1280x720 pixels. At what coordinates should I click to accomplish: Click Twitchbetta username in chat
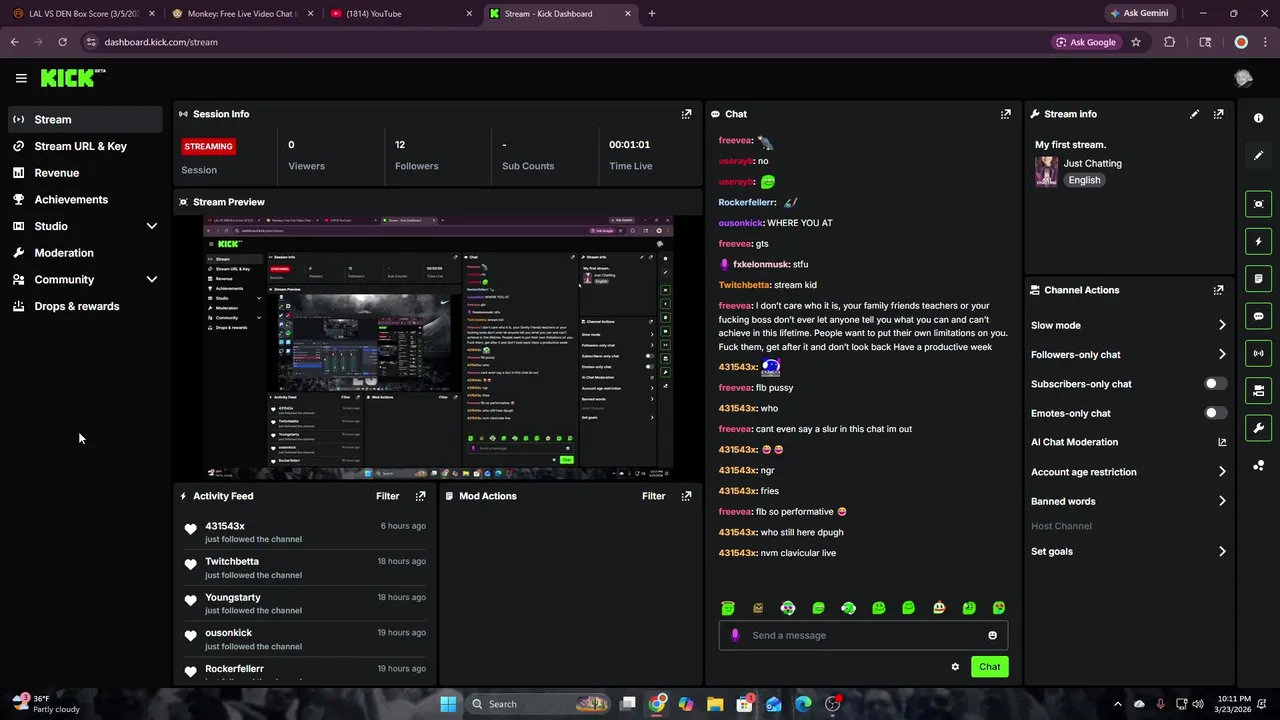point(744,285)
